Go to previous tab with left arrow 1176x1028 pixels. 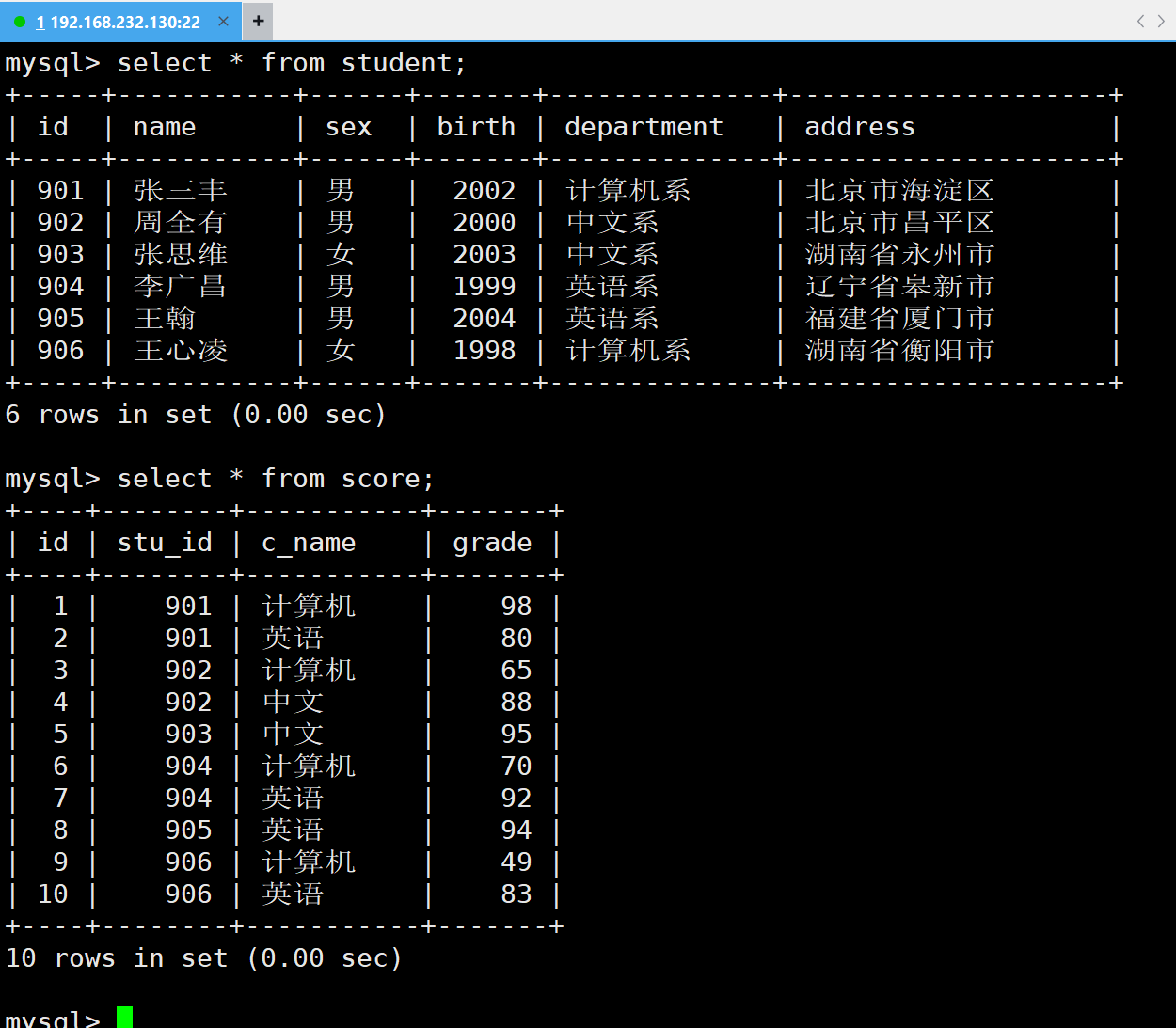coord(1140,21)
